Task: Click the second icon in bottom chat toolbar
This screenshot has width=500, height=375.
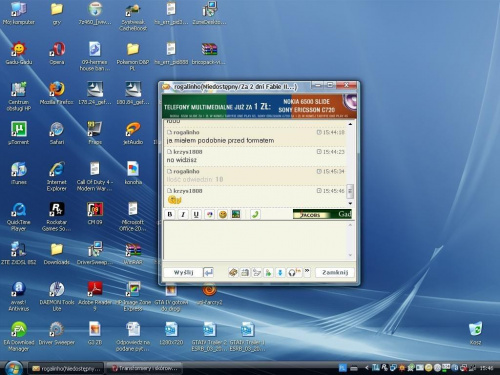Action: pyautogui.click(x=245, y=272)
